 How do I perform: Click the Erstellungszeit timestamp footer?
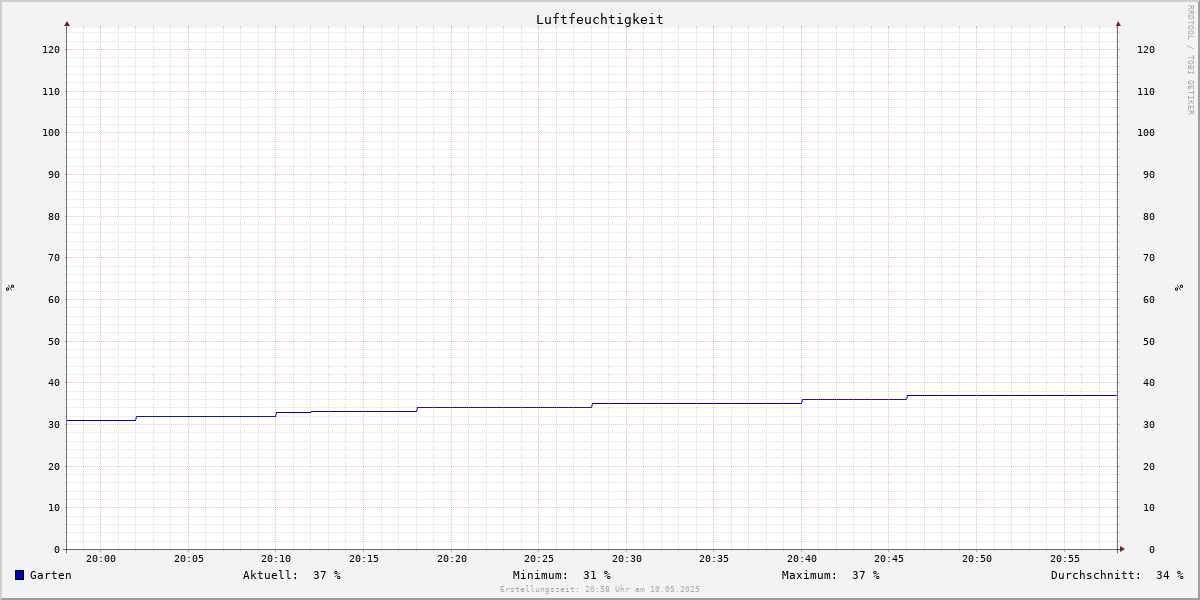point(600,590)
